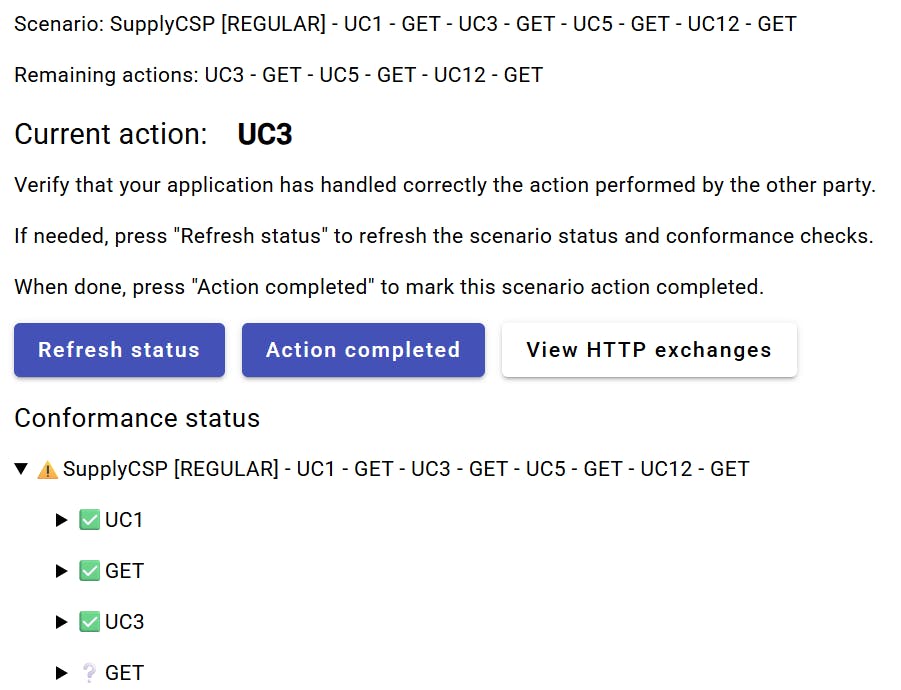Select the UC1 tree item label

coord(124,520)
